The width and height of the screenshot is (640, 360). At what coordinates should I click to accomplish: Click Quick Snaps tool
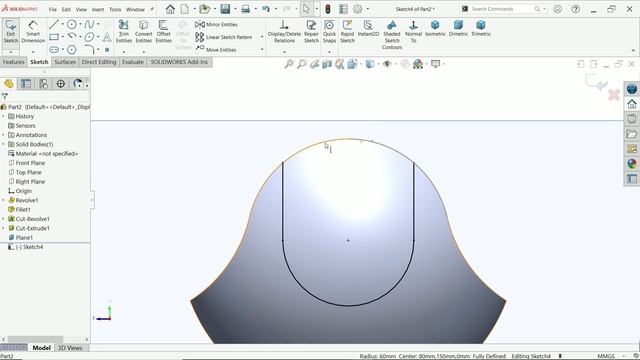329,31
